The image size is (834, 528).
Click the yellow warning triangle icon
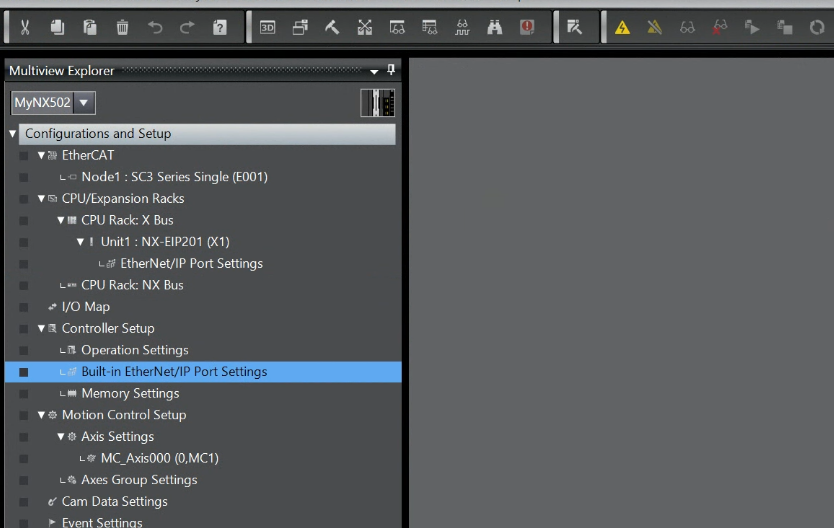coord(622,28)
